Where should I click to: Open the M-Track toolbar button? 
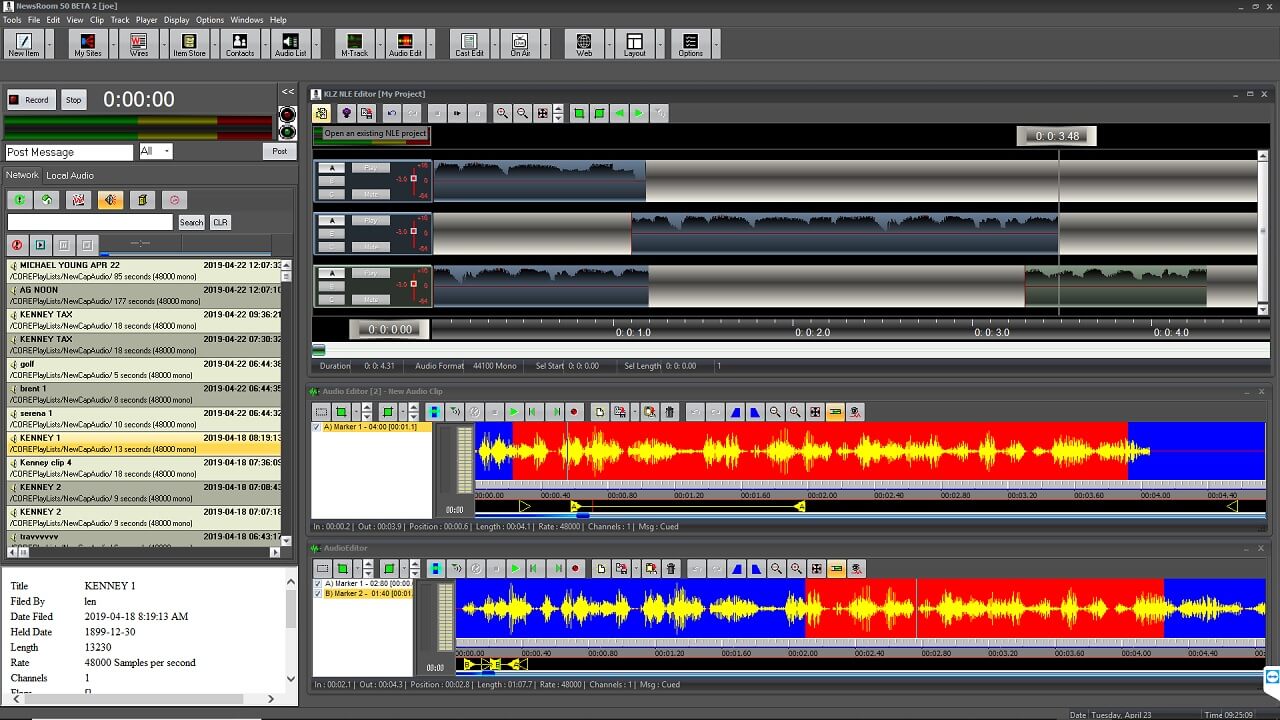tap(354, 44)
